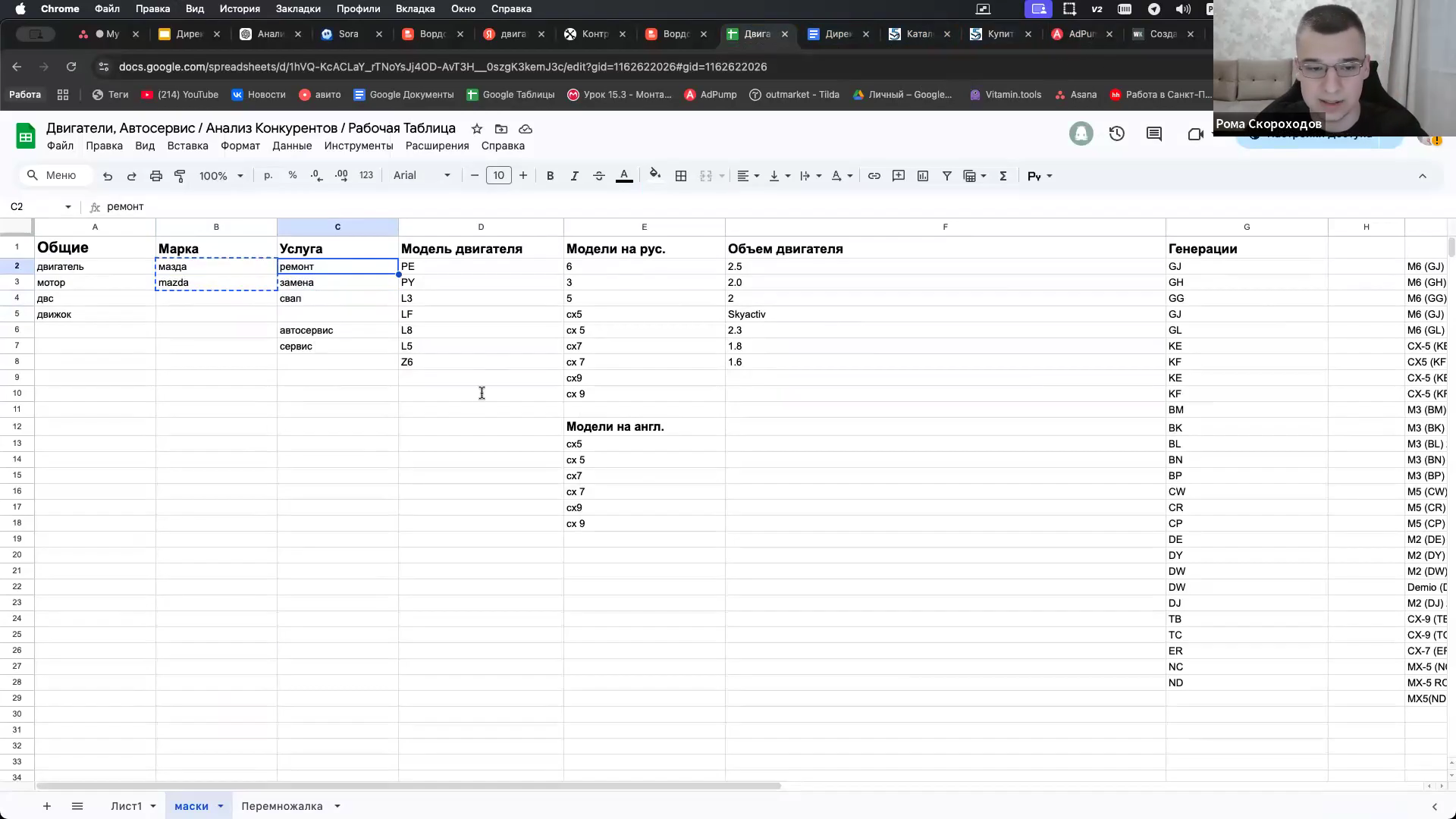1456x819 pixels.
Task: Apply strikethrough formatting
Action: (x=598, y=176)
